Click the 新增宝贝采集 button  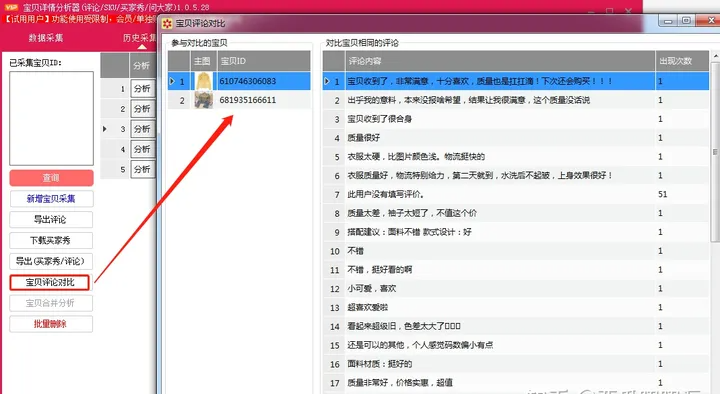pyautogui.click(x=51, y=199)
